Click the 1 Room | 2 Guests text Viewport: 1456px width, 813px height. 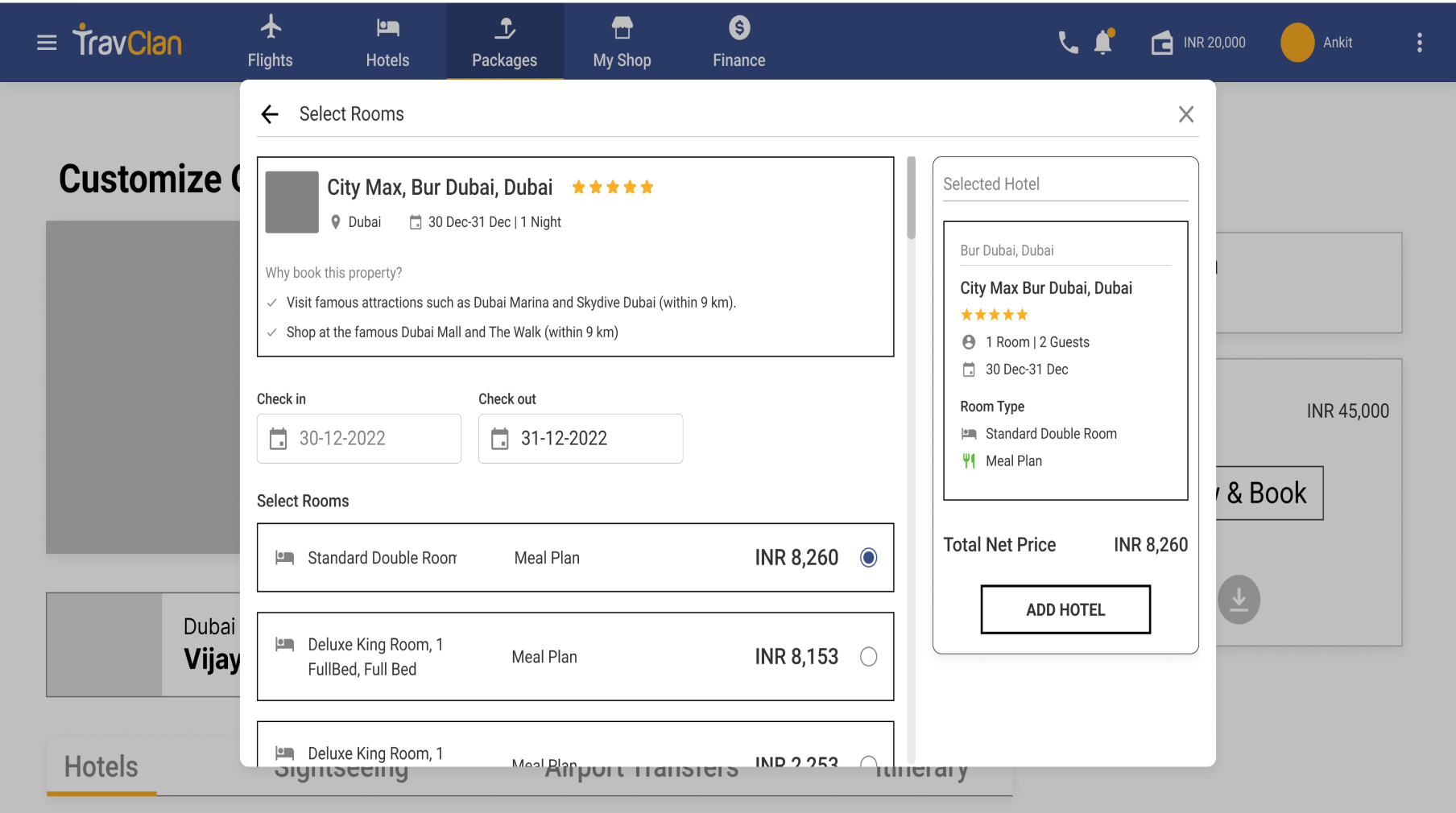[x=1037, y=342]
